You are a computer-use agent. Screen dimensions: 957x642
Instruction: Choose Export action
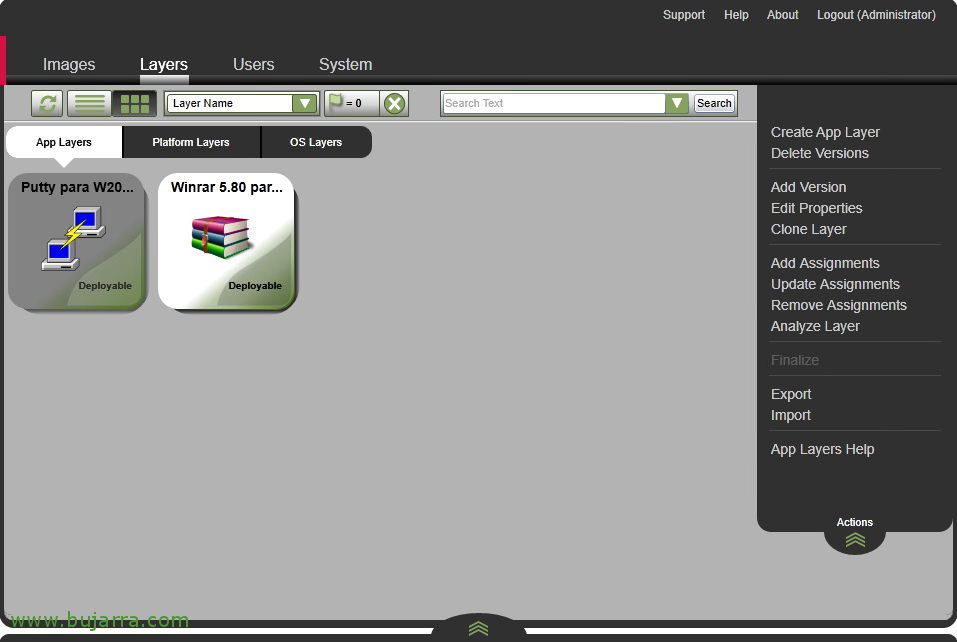(791, 394)
